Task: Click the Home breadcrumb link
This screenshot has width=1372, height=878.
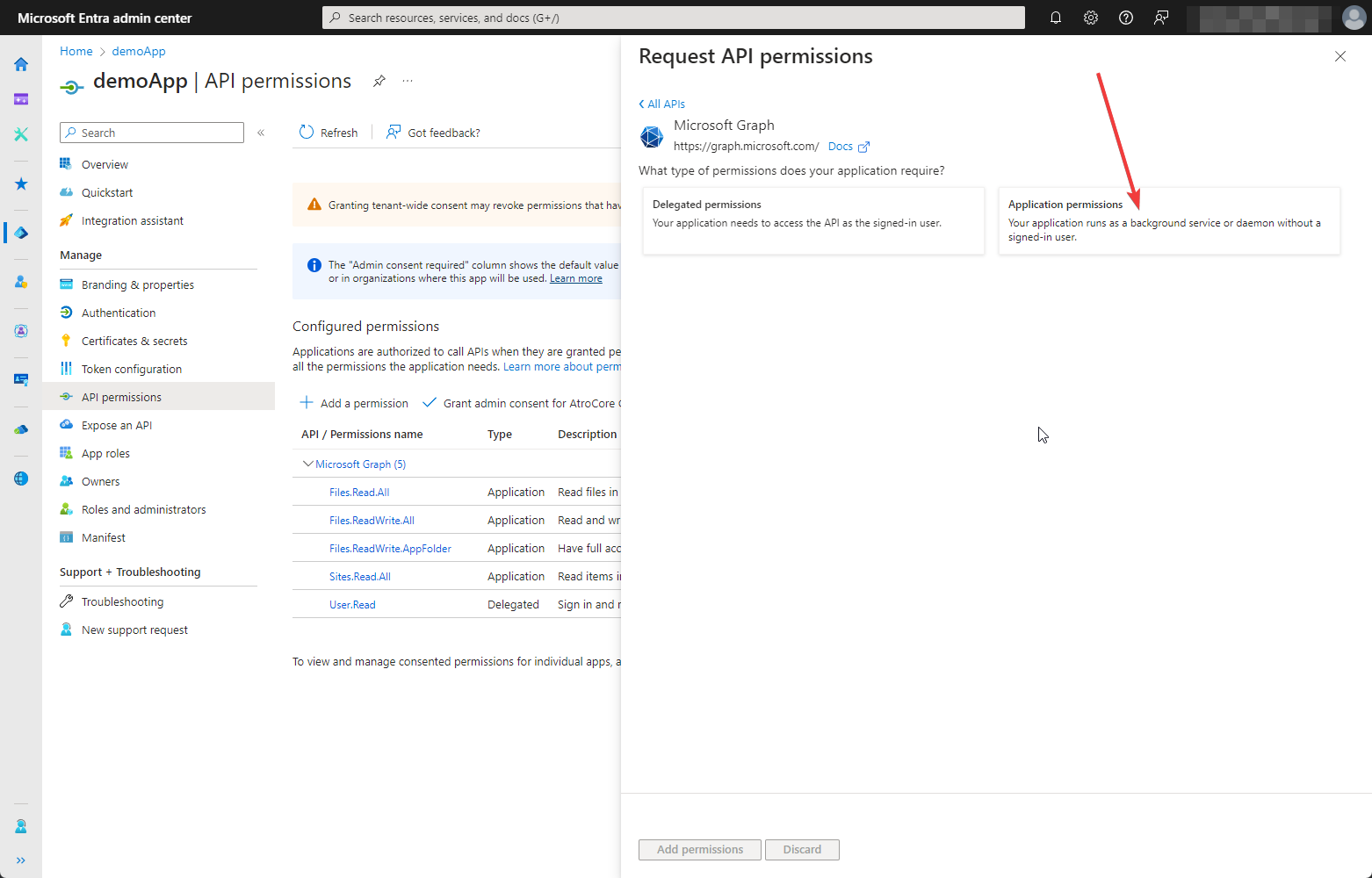Action: (x=76, y=51)
